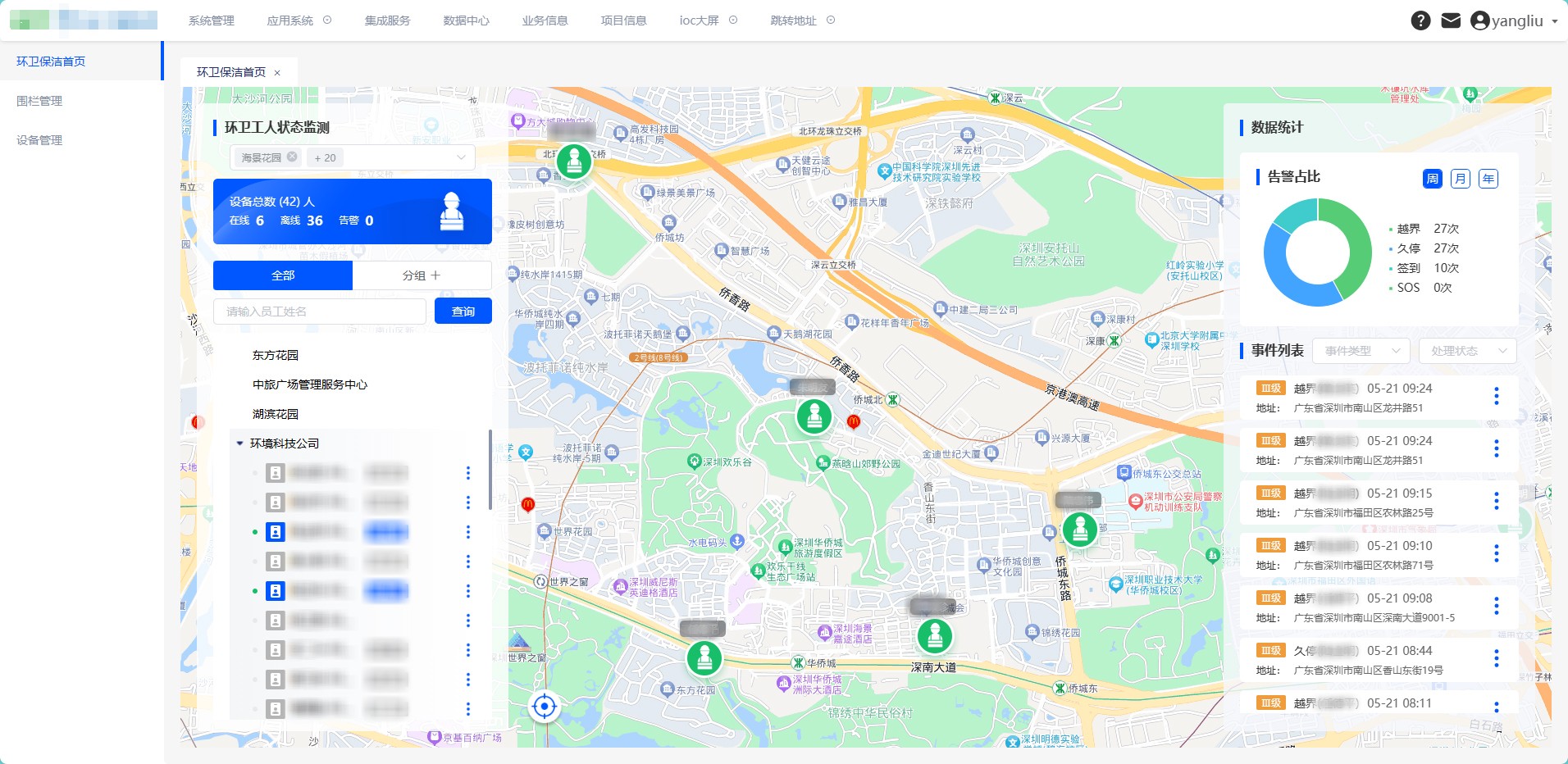Image resolution: width=1568 pixels, height=764 pixels.
Task: Switch alarm ratio to 年 view
Action: (1488, 179)
